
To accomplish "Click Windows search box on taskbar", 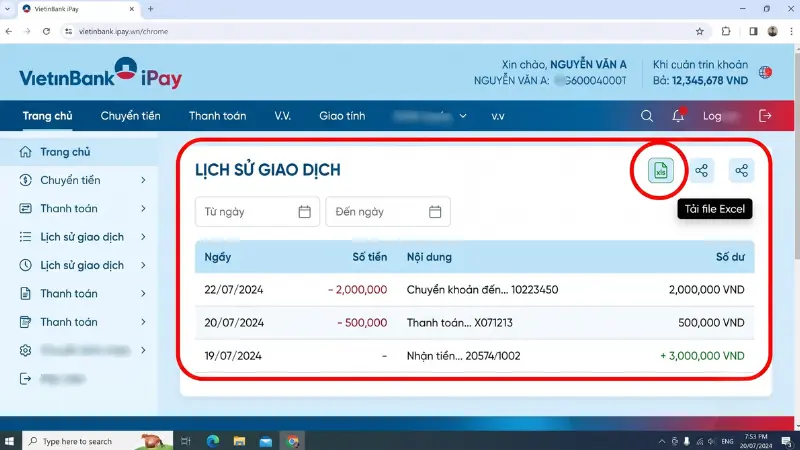I will (97, 441).
